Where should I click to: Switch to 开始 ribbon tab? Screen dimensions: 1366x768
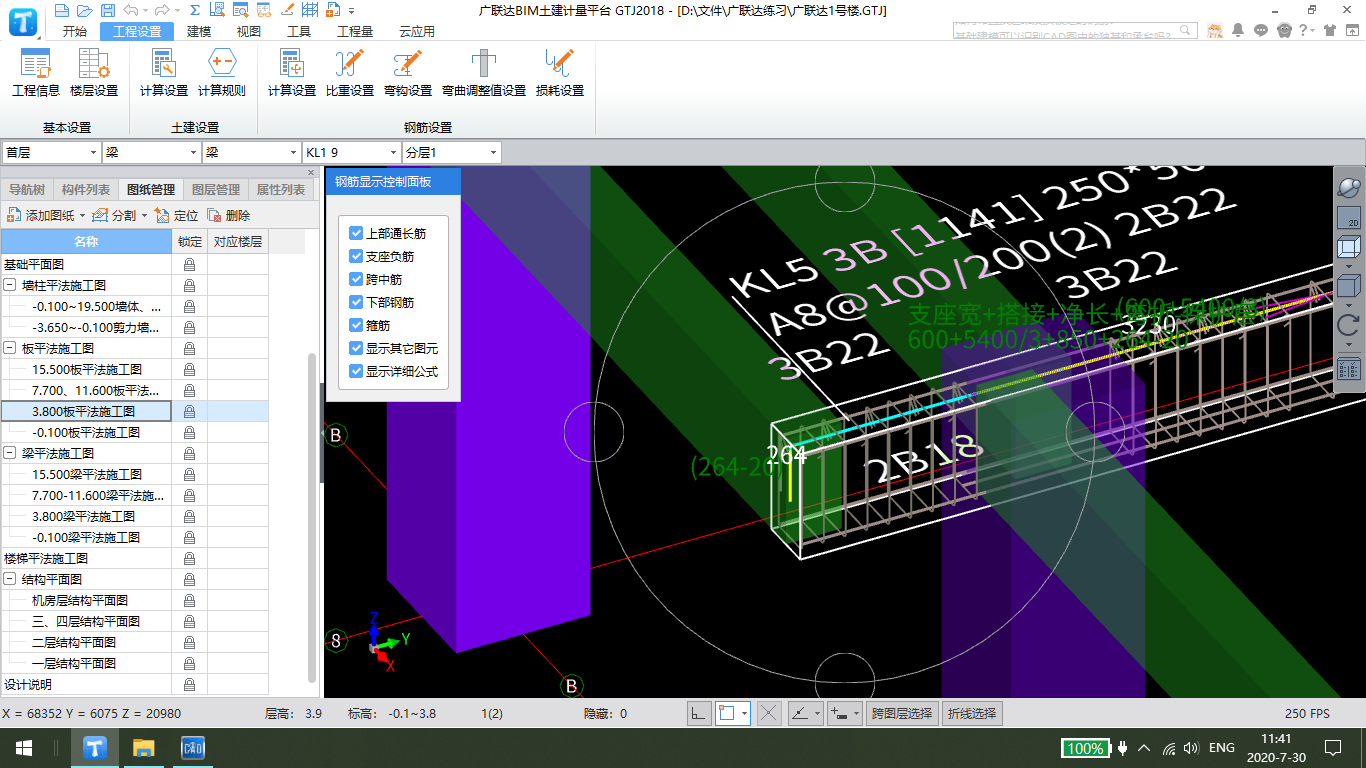coord(75,32)
